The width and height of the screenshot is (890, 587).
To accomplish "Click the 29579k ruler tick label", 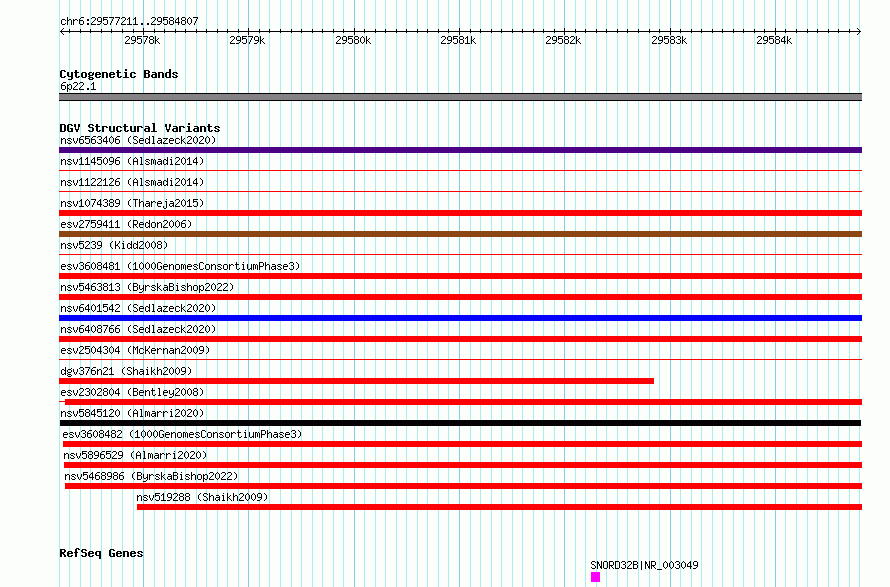I will coord(247,40).
